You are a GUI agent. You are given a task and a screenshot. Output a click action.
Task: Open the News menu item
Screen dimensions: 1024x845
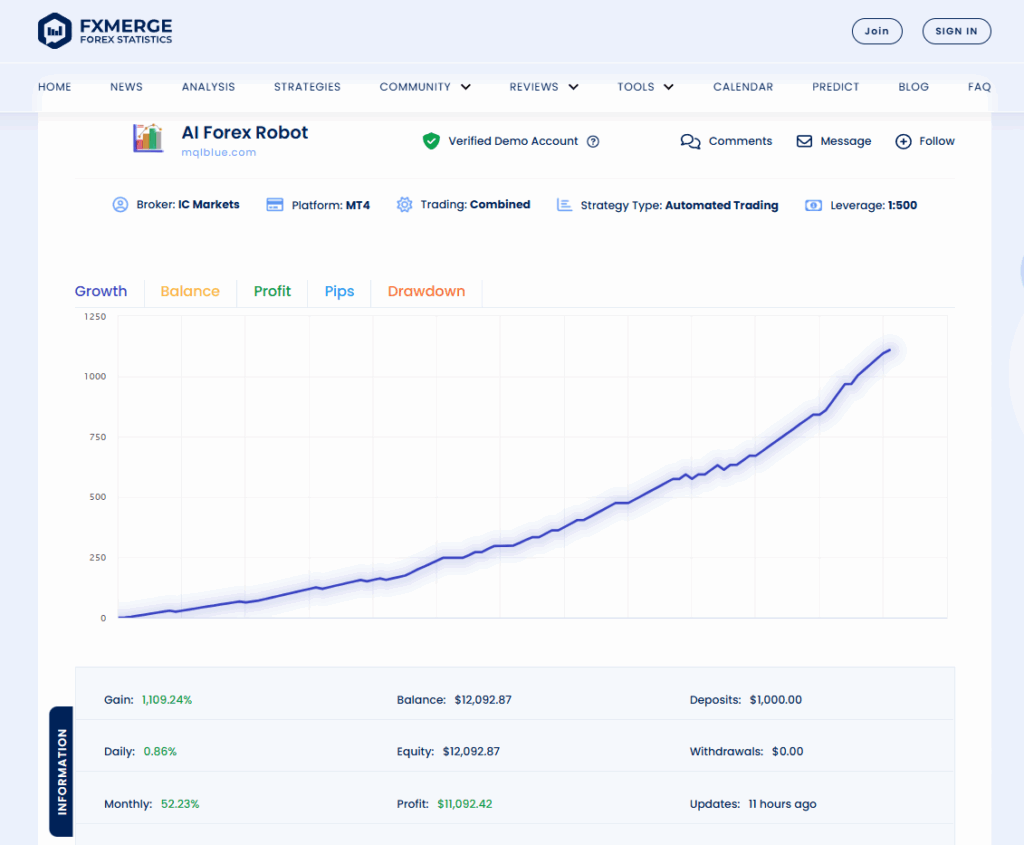click(x=126, y=87)
